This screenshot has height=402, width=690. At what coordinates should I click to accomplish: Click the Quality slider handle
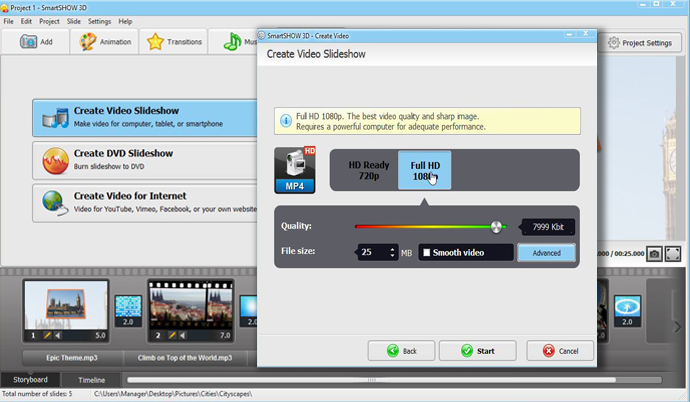(x=496, y=227)
